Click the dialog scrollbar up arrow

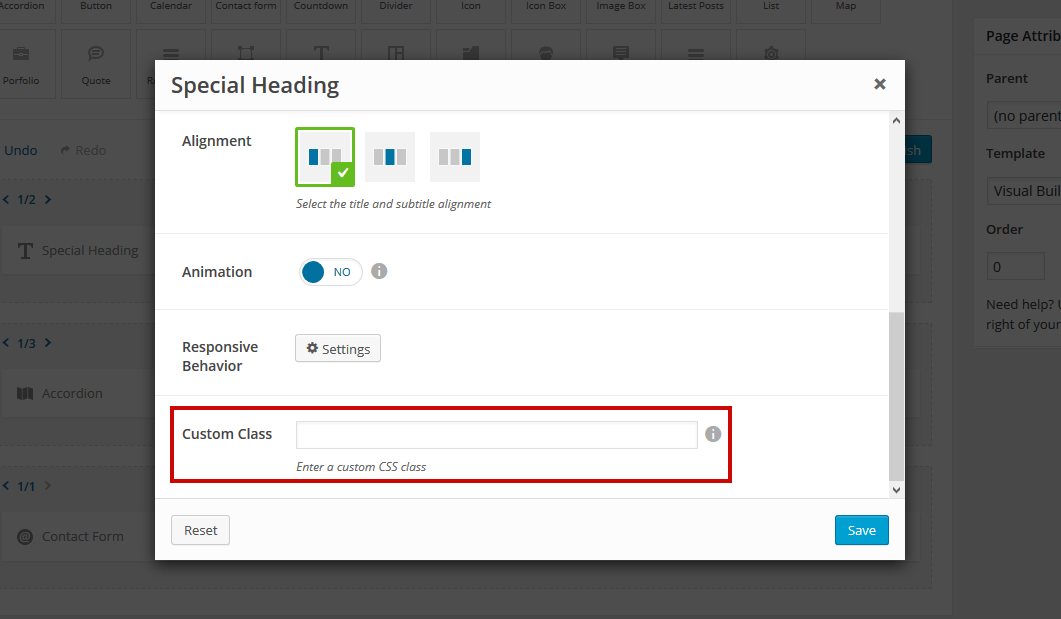tap(897, 120)
